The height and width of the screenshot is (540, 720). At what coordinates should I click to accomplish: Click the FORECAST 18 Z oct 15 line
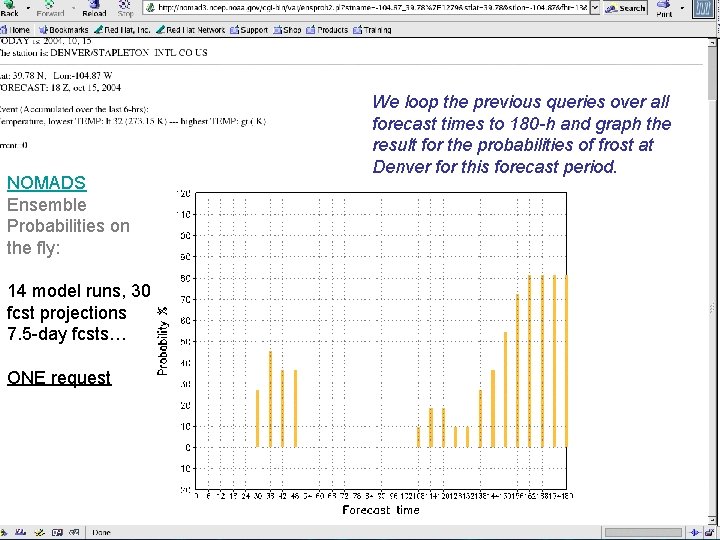(61, 87)
